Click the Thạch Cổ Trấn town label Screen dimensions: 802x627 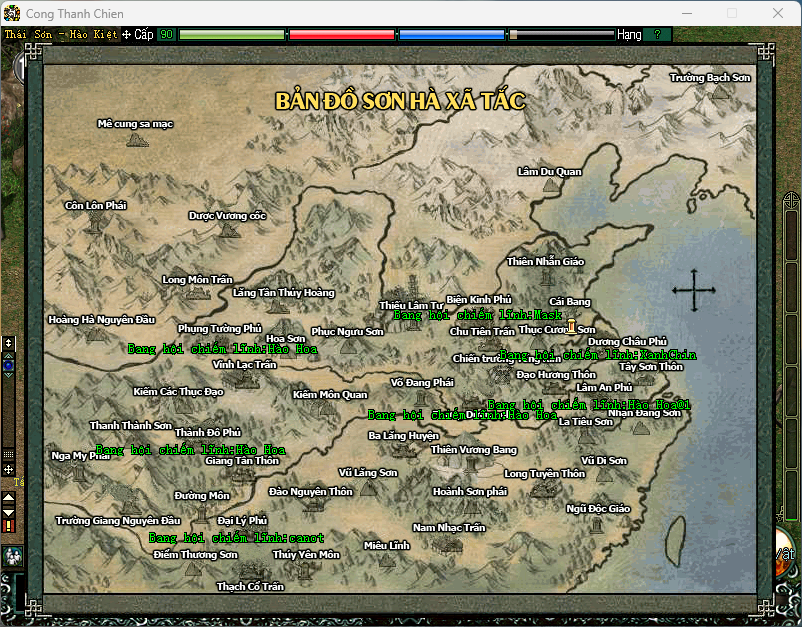click(x=250, y=586)
